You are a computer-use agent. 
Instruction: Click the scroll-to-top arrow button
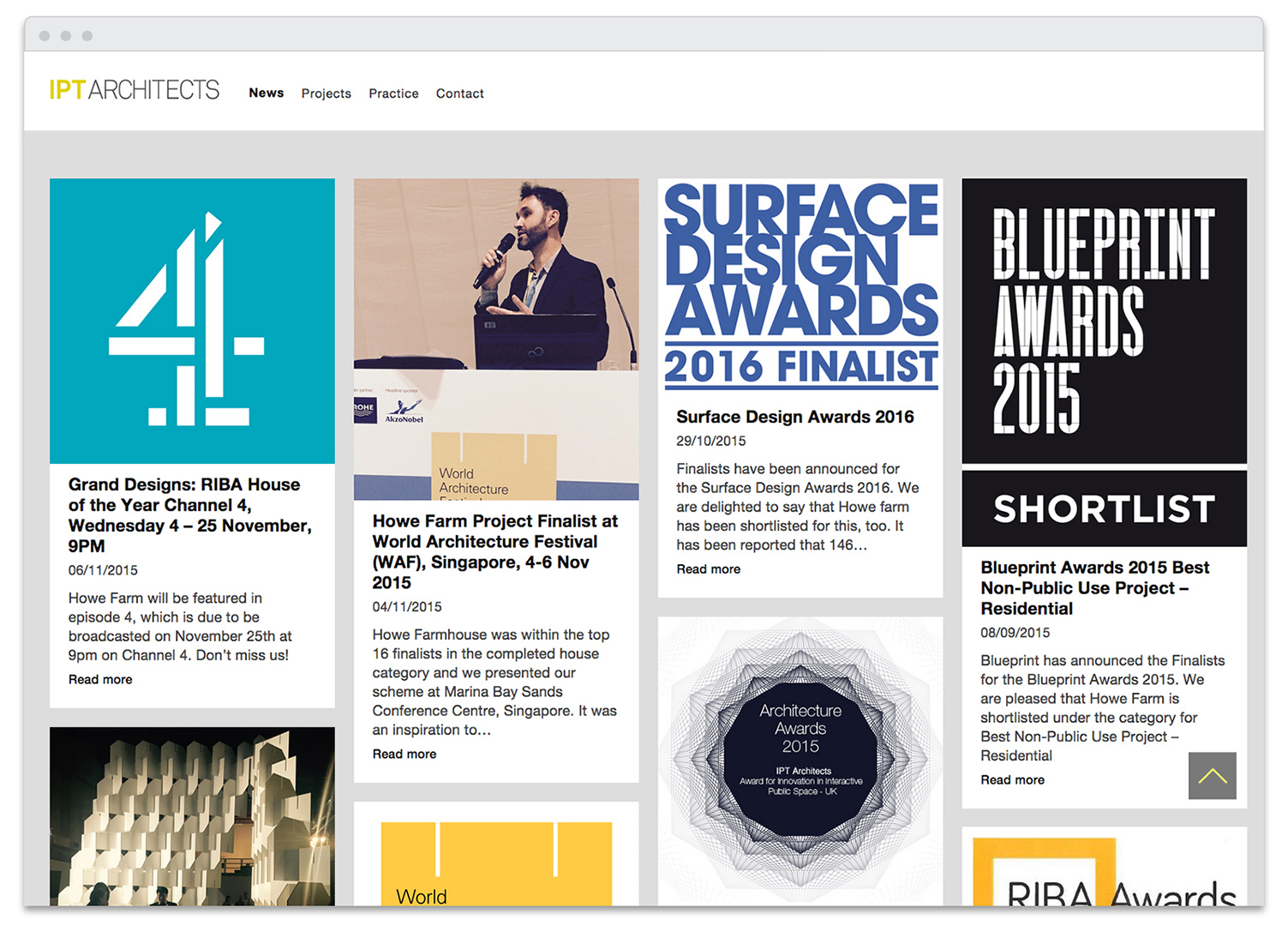[1212, 776]
